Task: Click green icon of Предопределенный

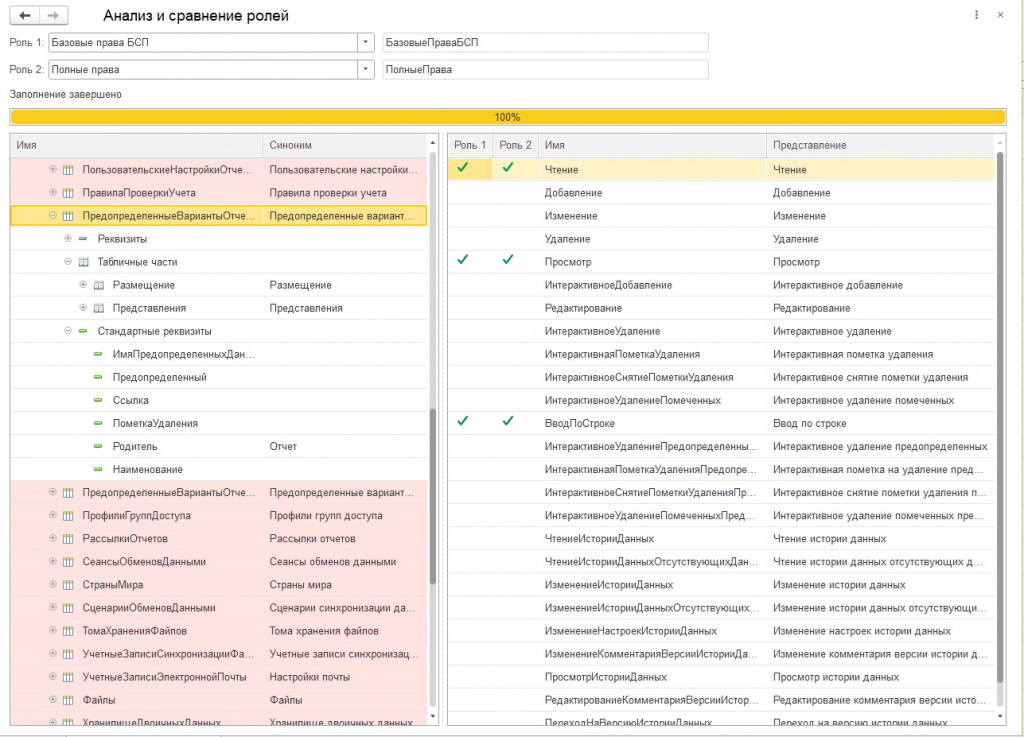Action: click(98, 377)
